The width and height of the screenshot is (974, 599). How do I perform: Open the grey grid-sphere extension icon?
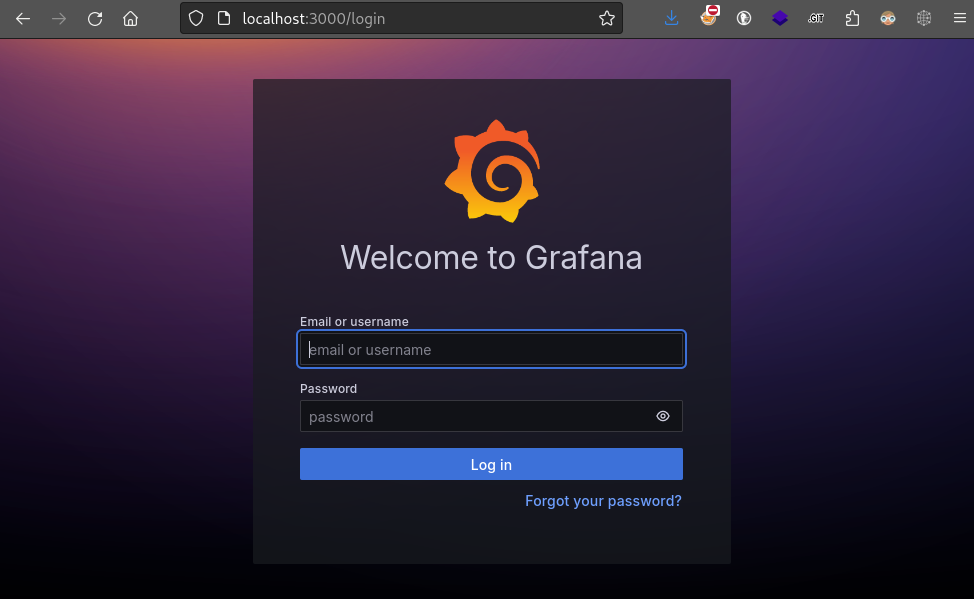coord(924,19)
